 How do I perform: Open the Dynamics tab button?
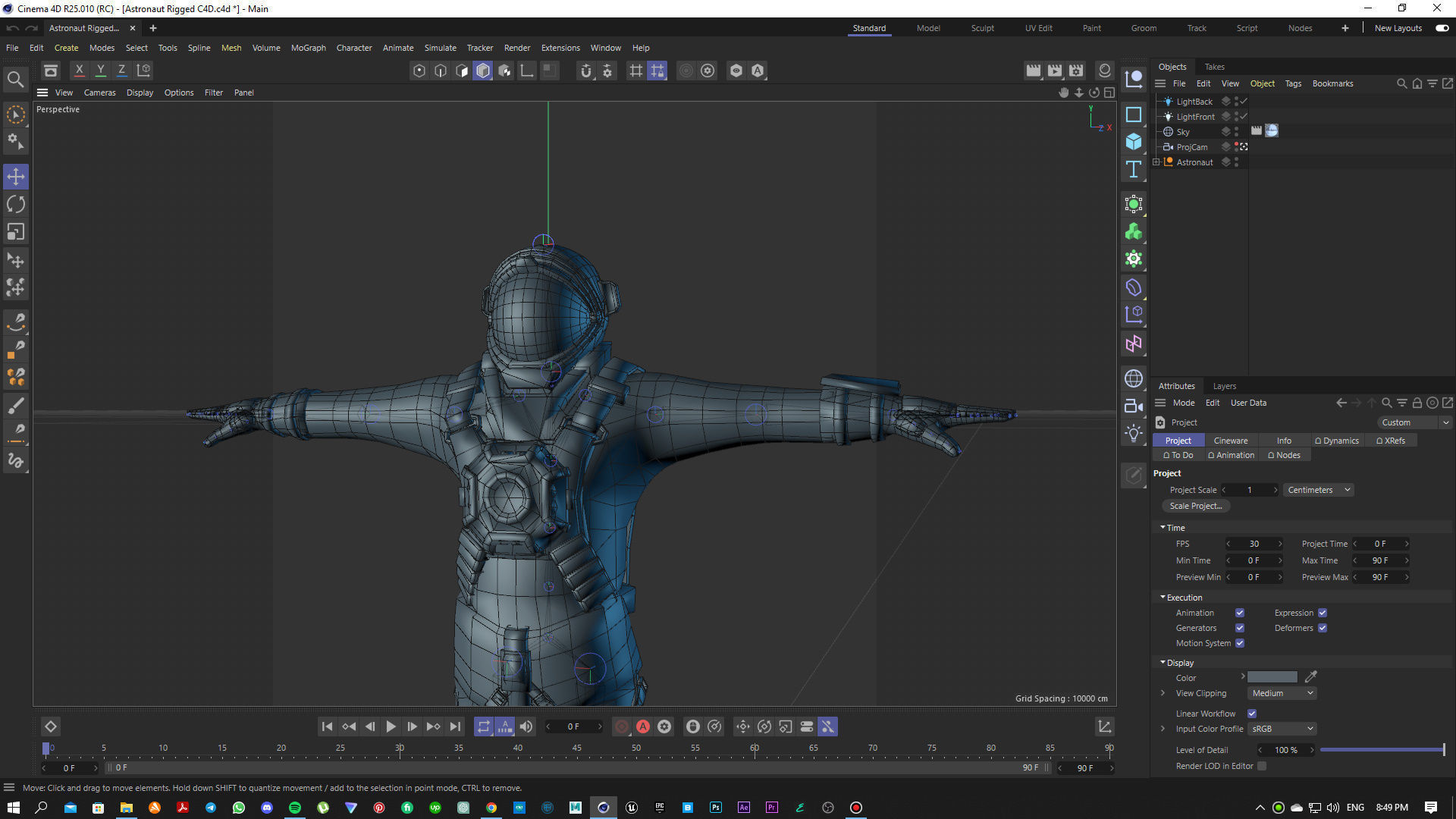1336,441
